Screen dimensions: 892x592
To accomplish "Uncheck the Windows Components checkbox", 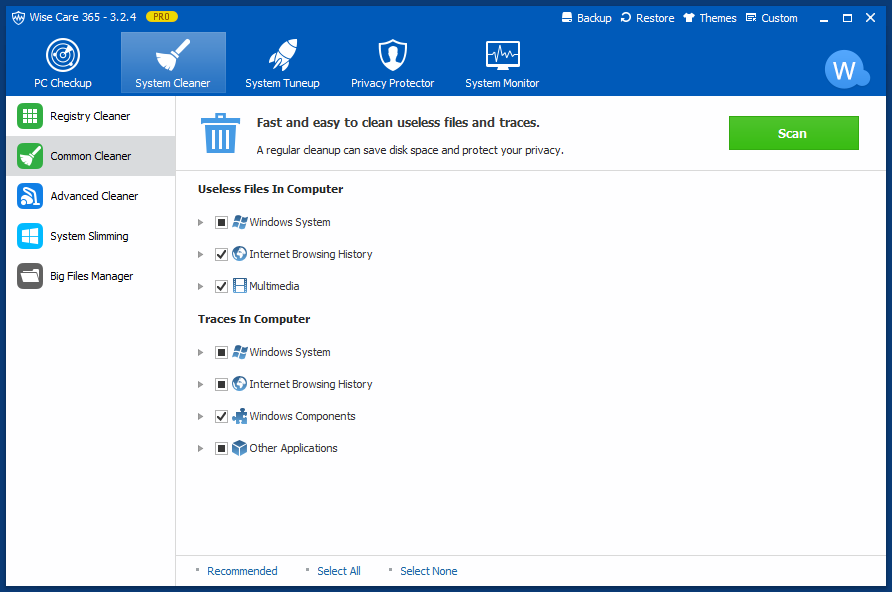I will click(221, 416).
